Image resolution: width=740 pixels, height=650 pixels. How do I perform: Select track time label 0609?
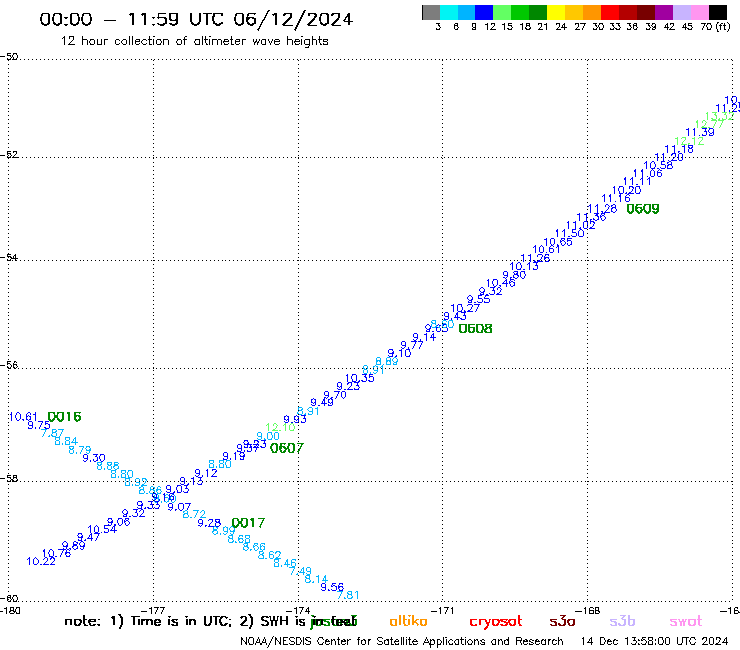click(x=643, y=209)
